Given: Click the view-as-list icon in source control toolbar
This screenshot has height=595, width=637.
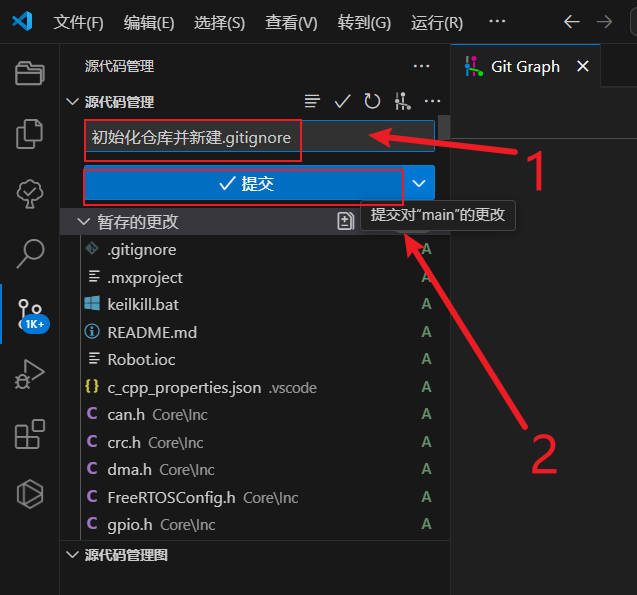Looking at the screenshot, I should coord(313,101).
